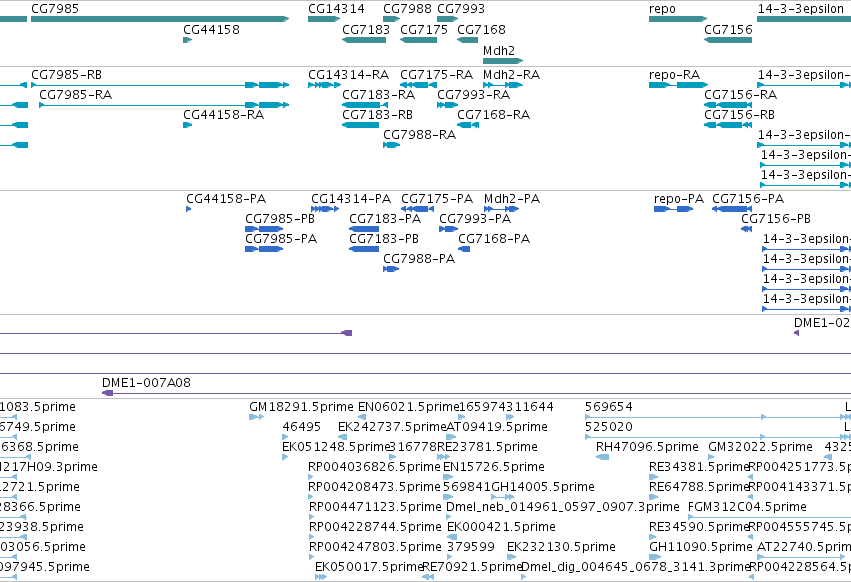Click protein CG44158-PA
The height and width of the screenshot is (582, 851).
[x=188, y=209]
